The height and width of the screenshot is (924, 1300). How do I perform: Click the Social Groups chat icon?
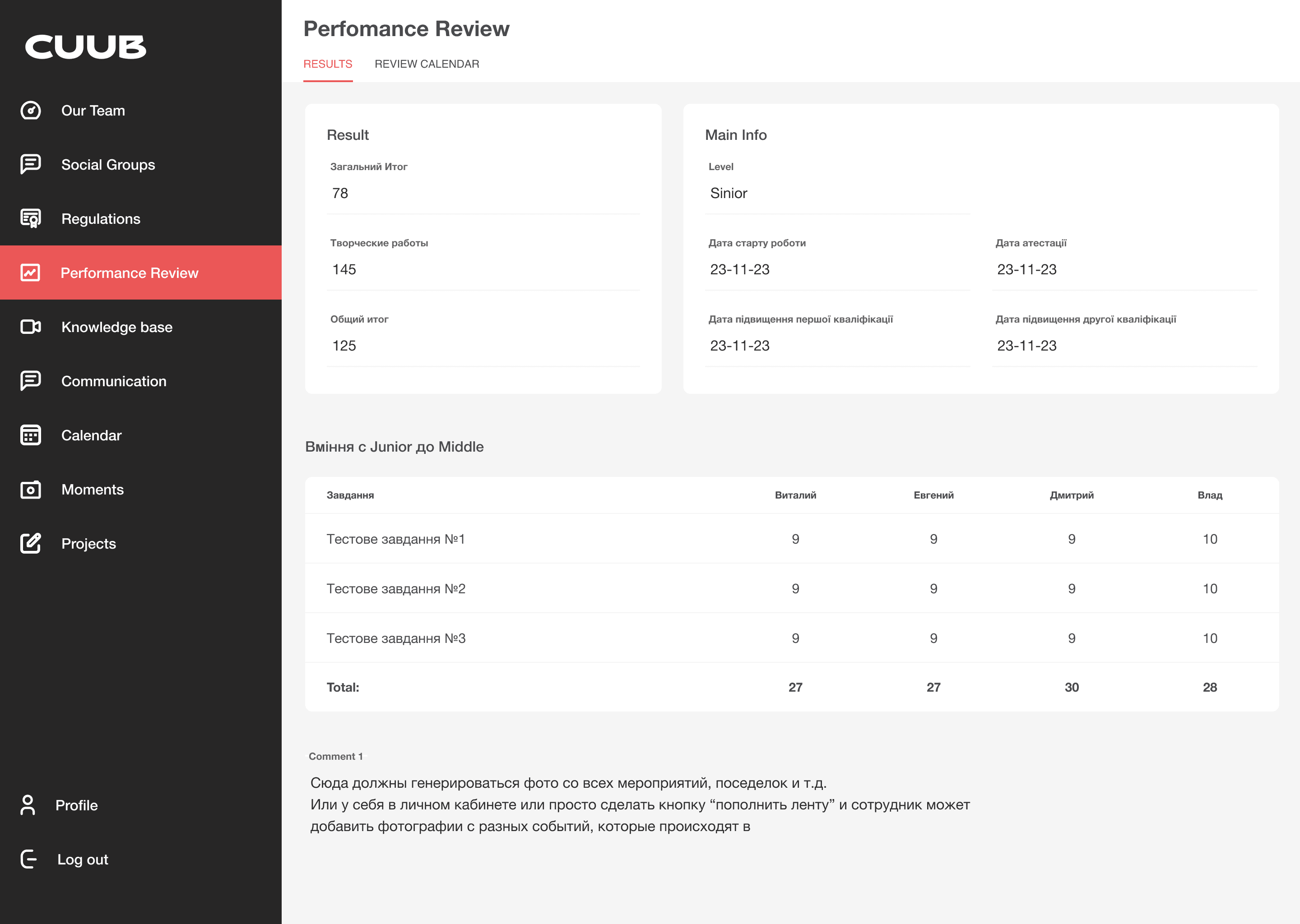click(x=30, y=164)
